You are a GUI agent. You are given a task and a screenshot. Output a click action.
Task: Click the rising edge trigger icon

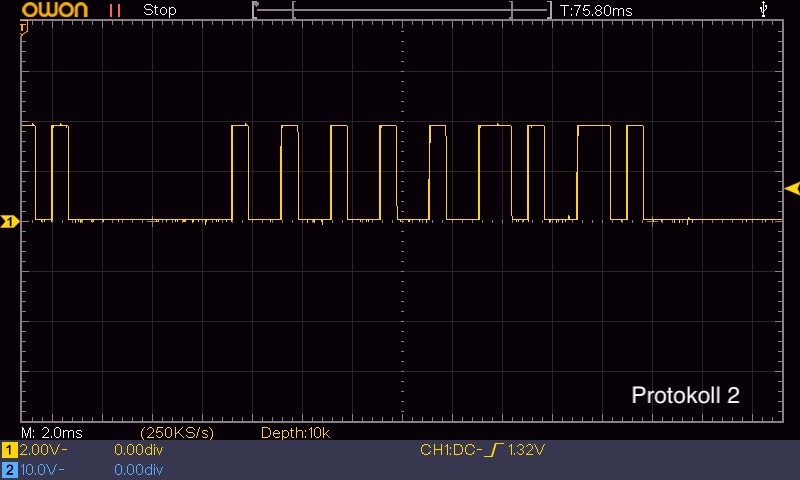(494, 450)
